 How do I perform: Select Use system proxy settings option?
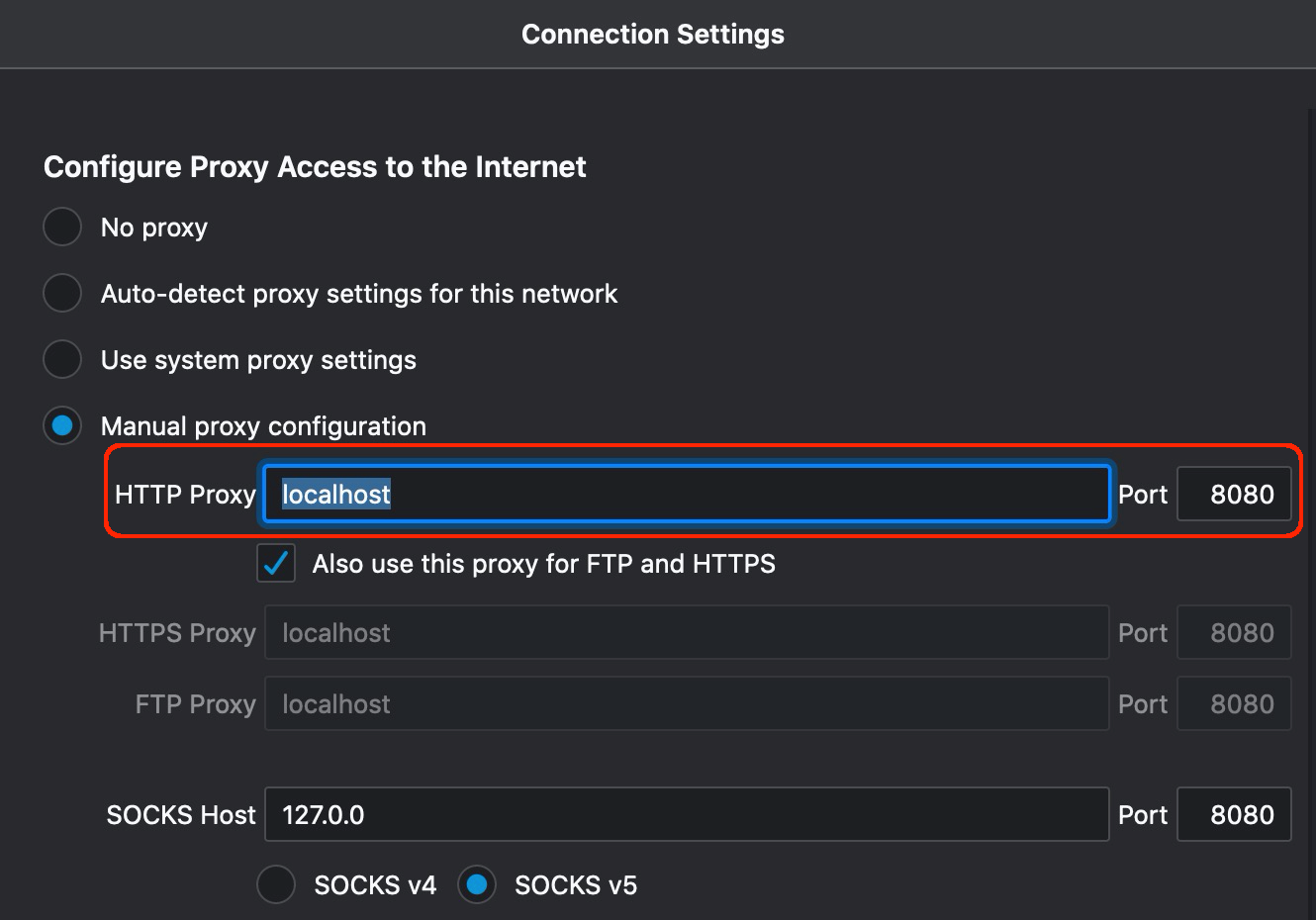coord(62,359)
